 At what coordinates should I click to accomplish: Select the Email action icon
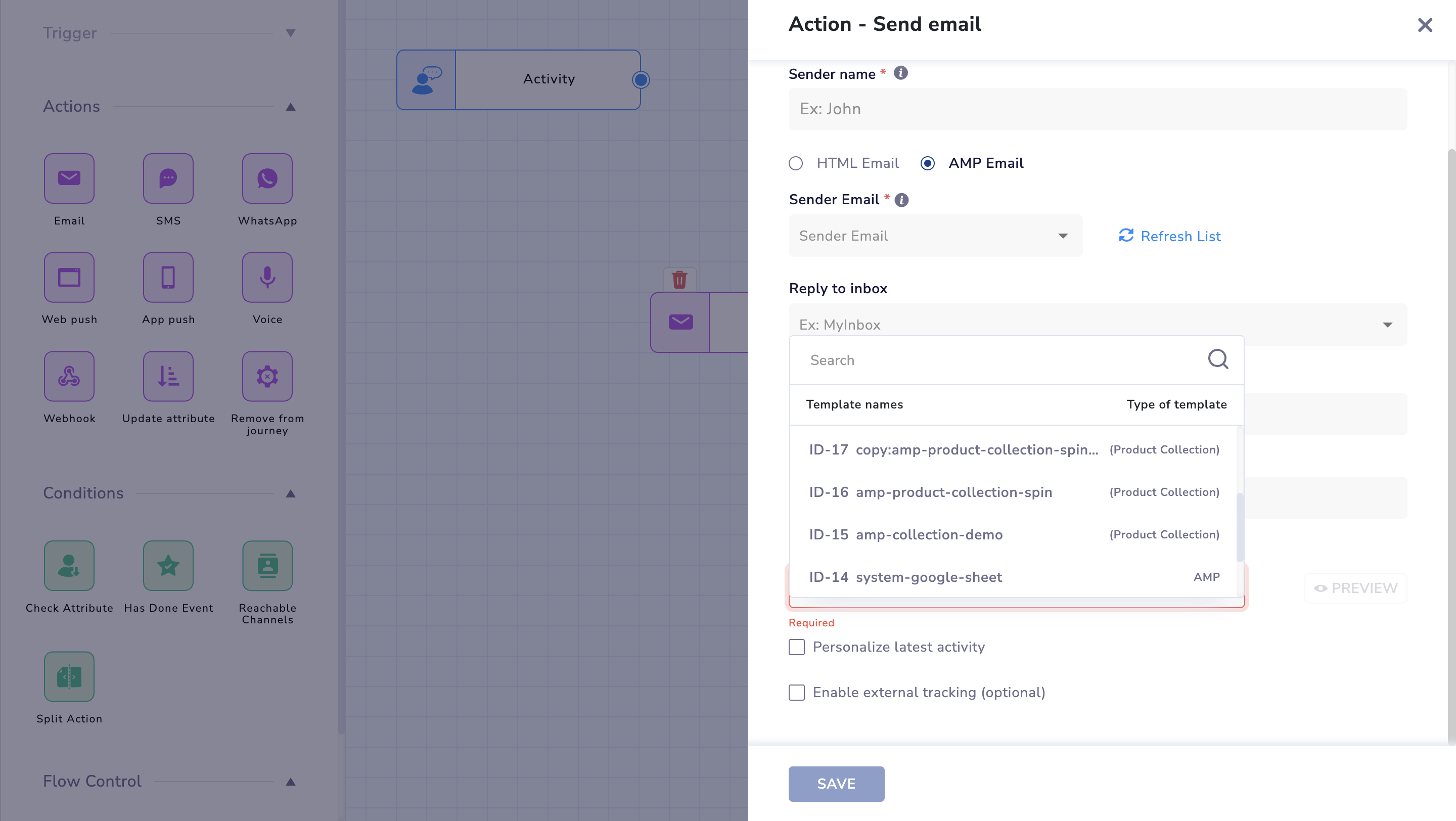69,178
